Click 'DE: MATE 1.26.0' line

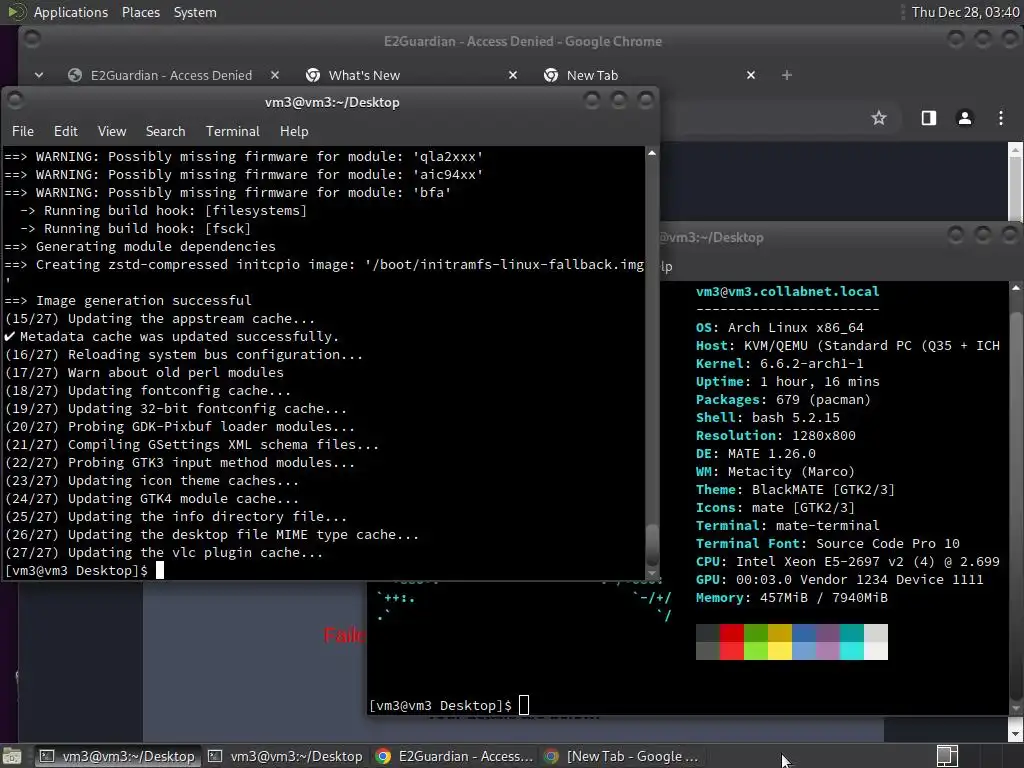point(756,453)
